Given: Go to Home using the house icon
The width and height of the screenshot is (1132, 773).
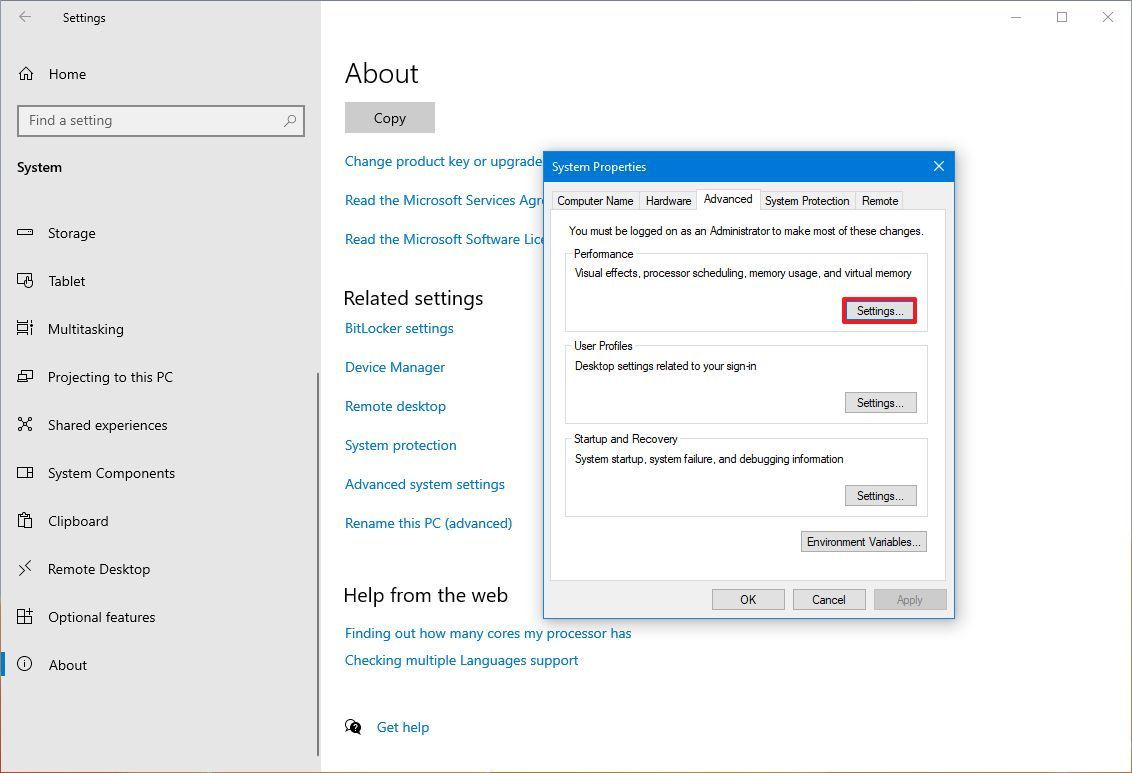Looking at the screenshot, I should (x=26, y=73).
